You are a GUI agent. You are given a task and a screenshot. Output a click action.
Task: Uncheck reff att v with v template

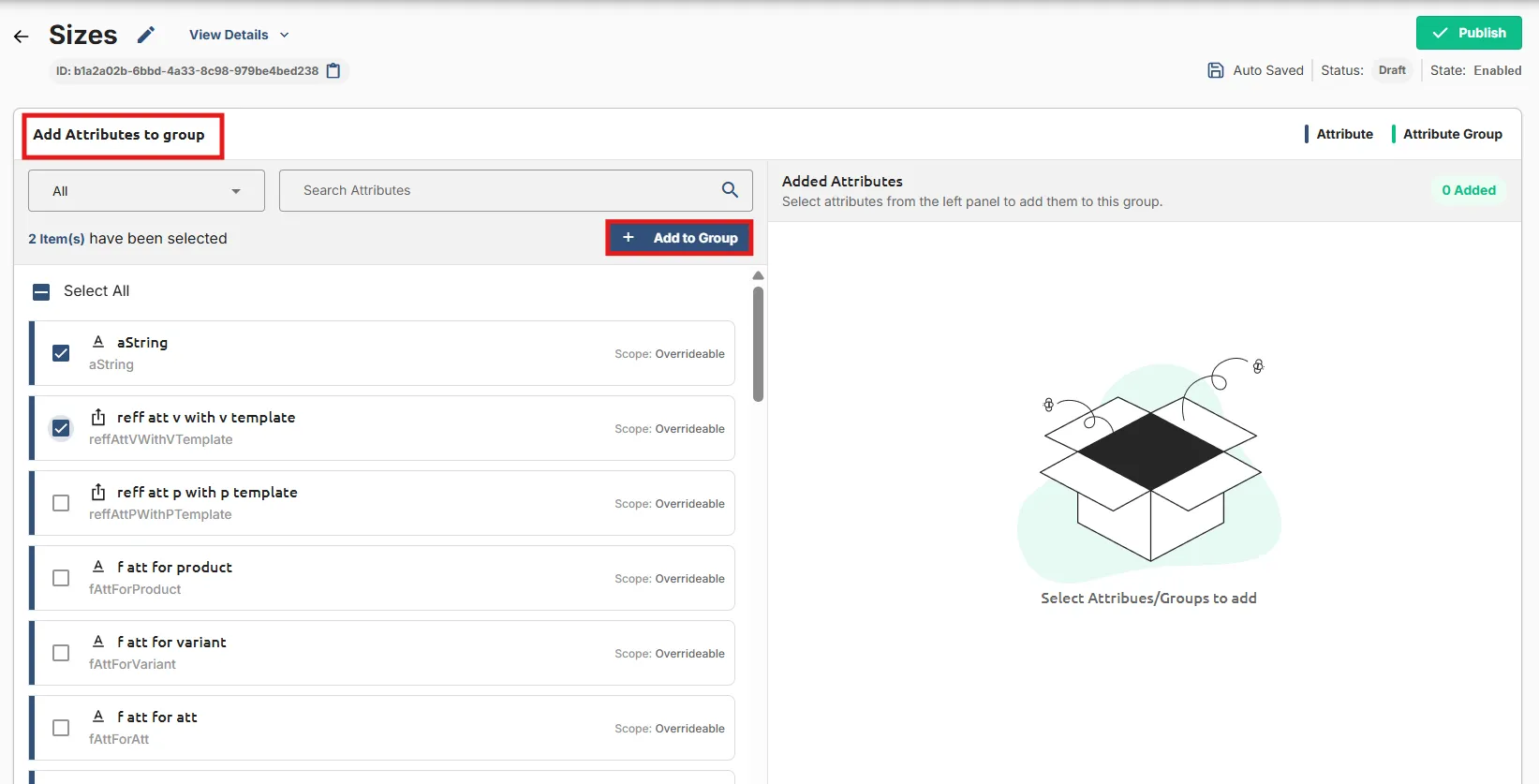point(61,428)
